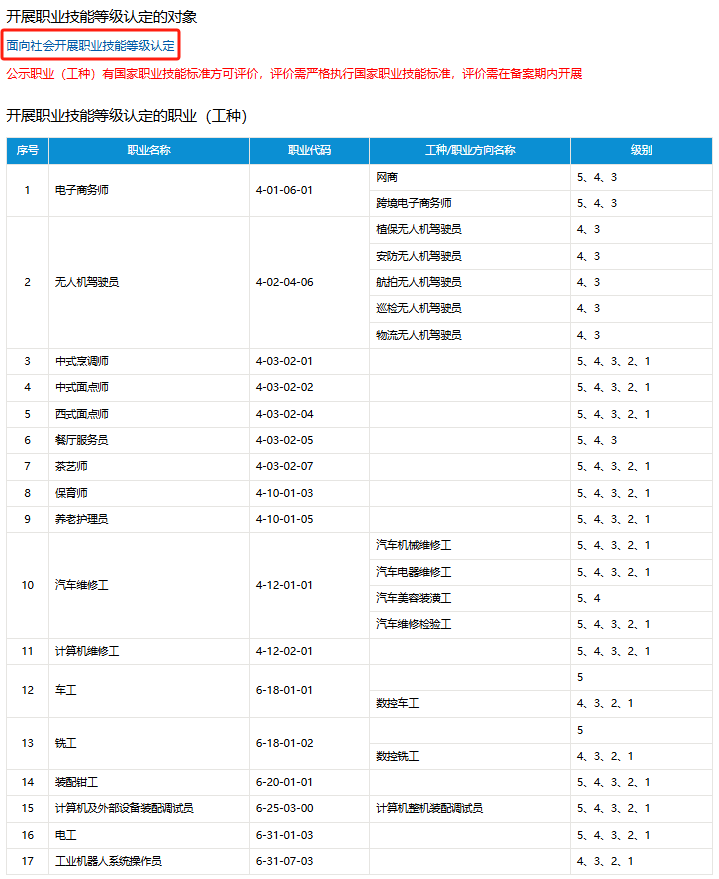Click the 序号 column header
The width and height of the screenshot is (719, 879).
click(27, 151)
